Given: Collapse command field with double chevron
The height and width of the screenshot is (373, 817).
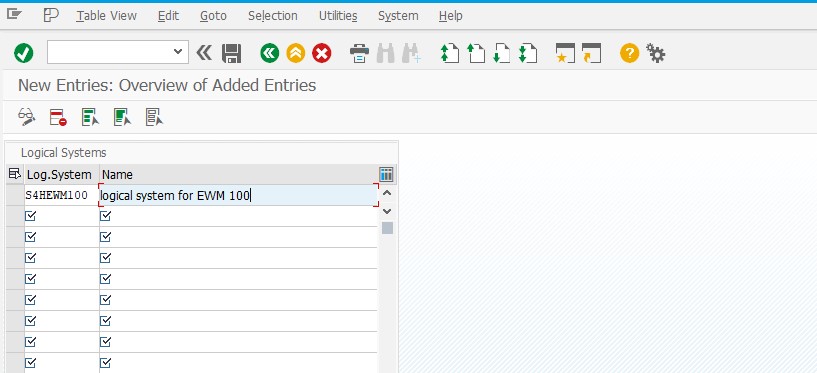Looking at the screenshot, I should pos(204,53).
